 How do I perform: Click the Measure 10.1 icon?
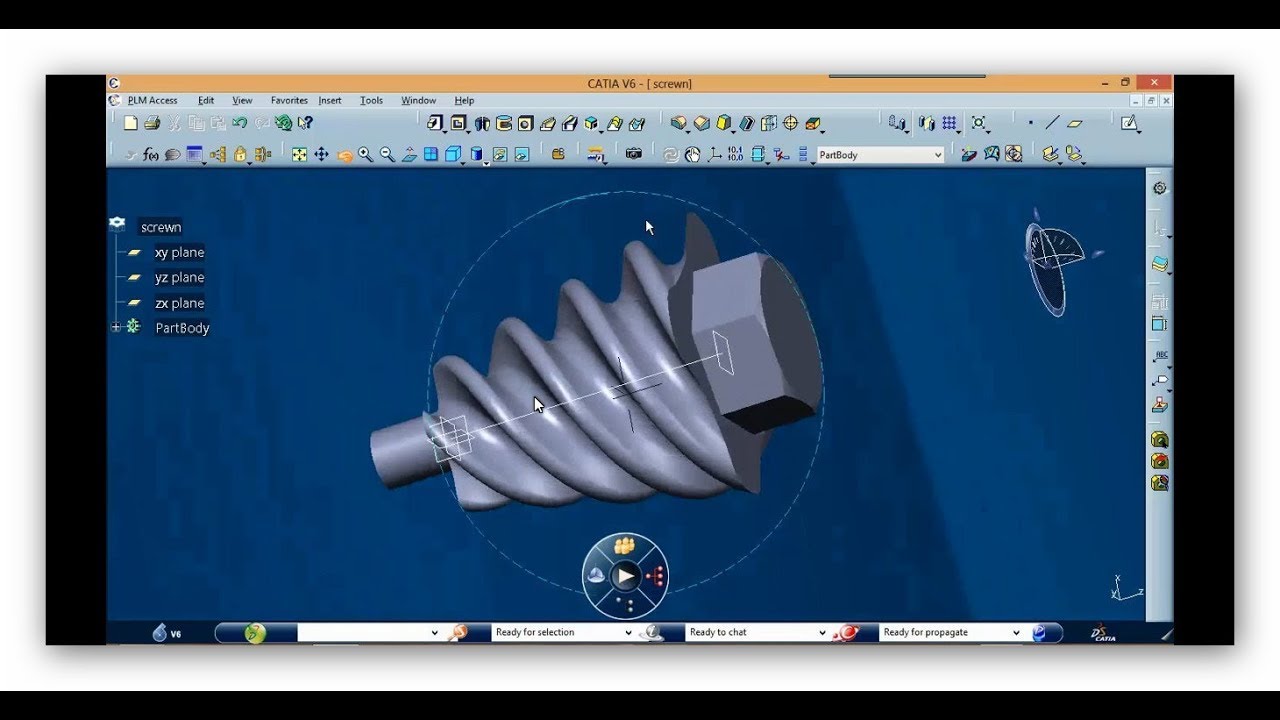point(735,154)
